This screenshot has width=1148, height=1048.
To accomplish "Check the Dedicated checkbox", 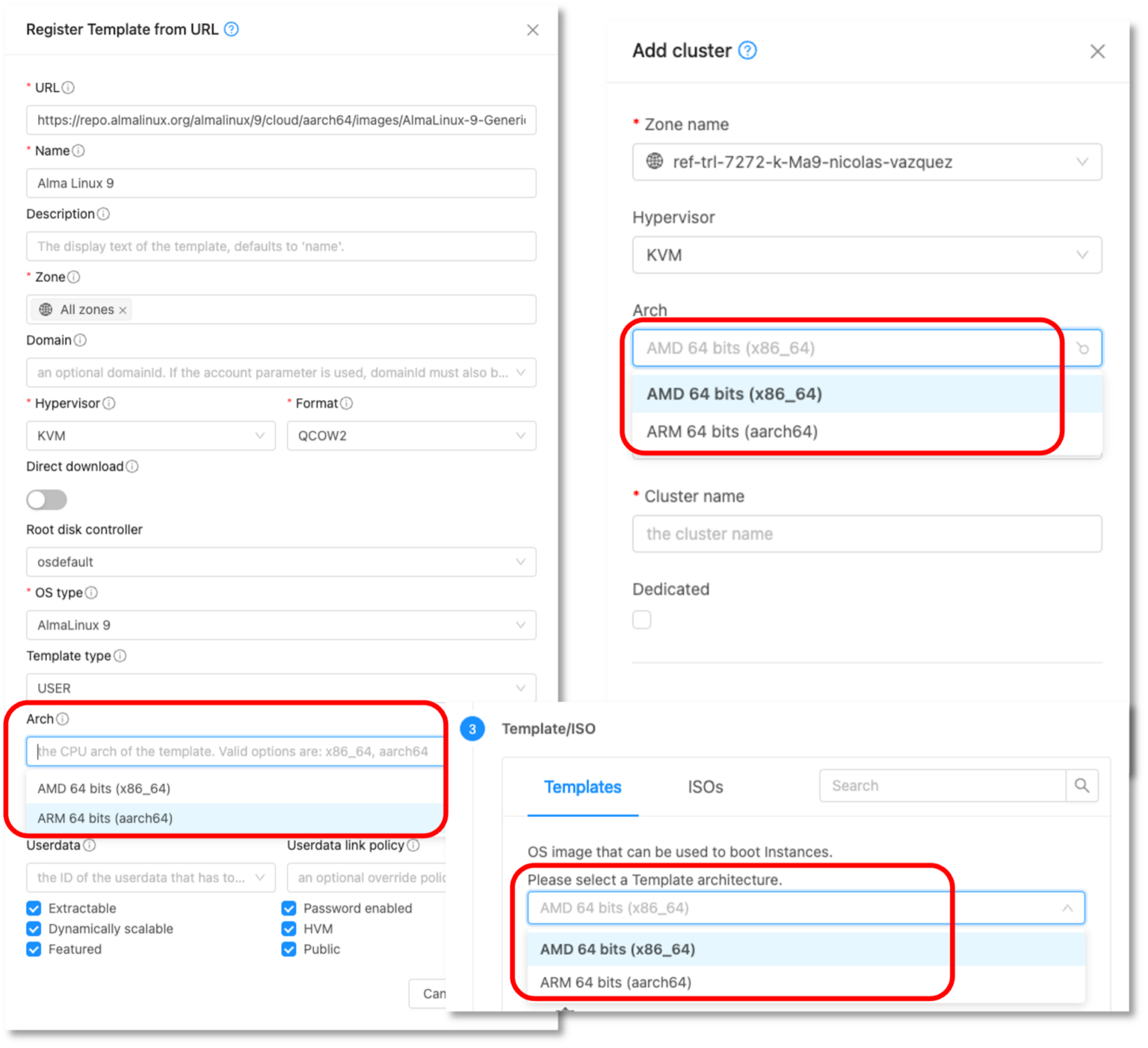I will click(x=641, y=619).
